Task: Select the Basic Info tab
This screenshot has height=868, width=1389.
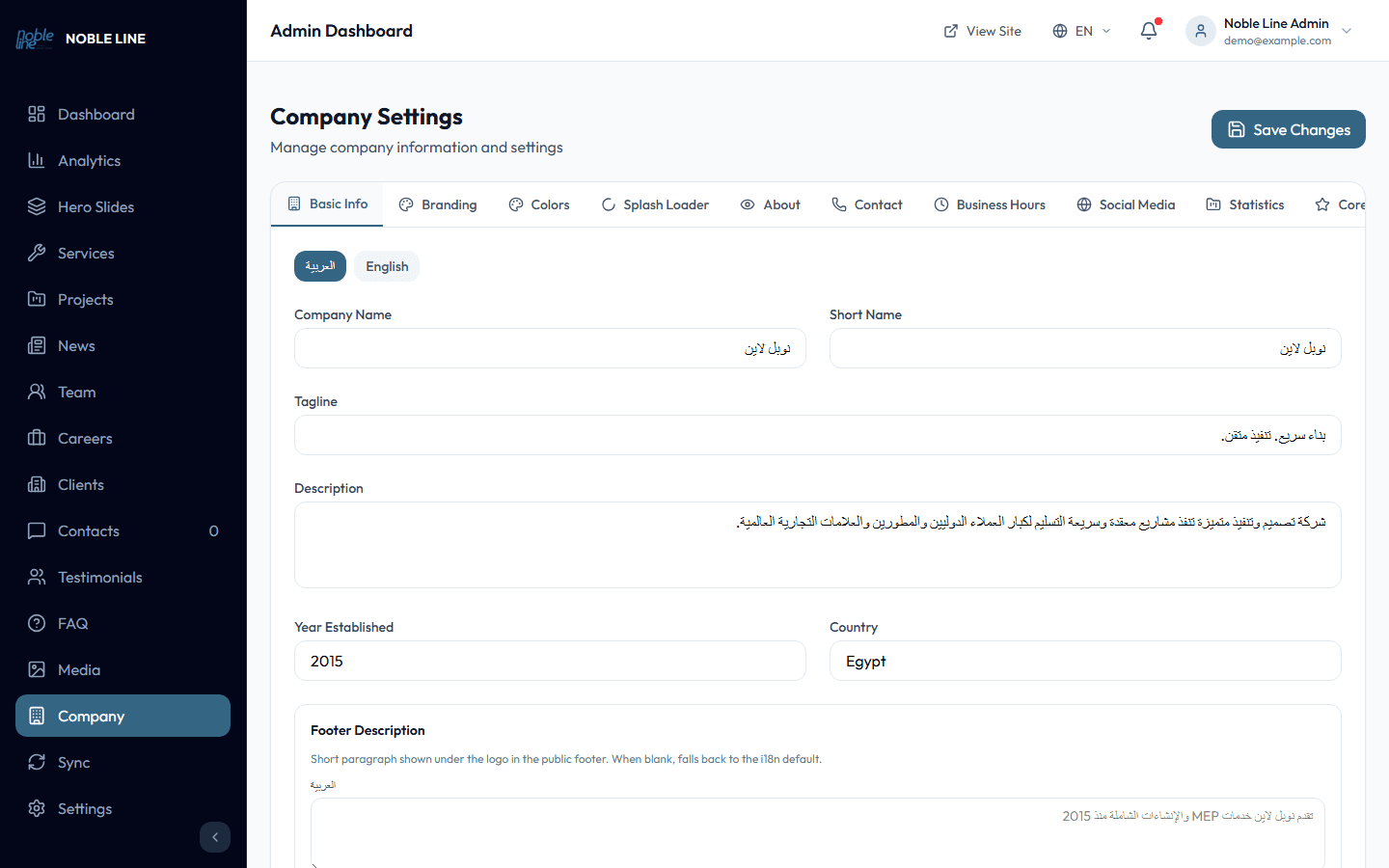Action: tap(327, 204)
